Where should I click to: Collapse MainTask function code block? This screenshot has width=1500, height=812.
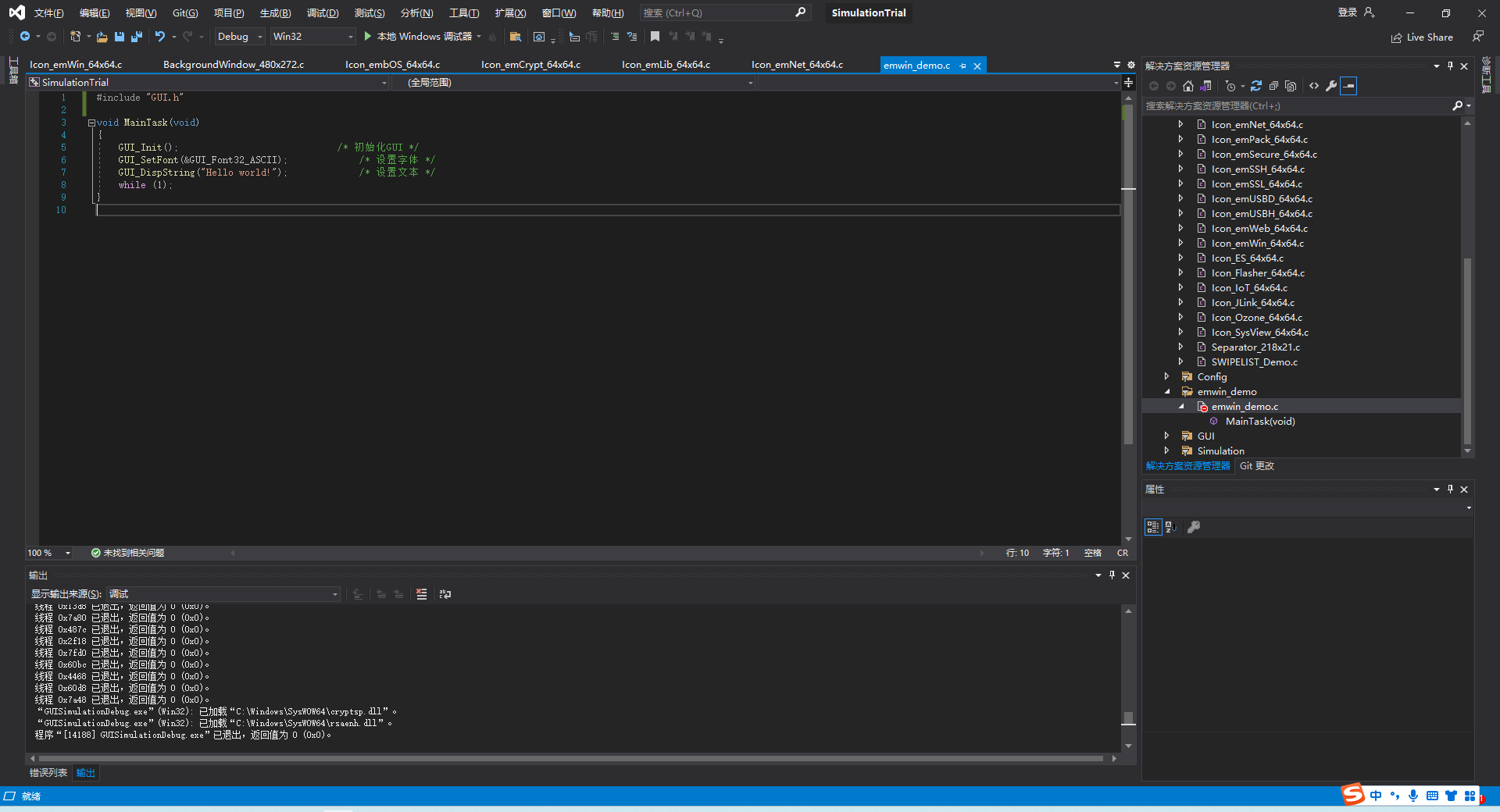point(91,123)
